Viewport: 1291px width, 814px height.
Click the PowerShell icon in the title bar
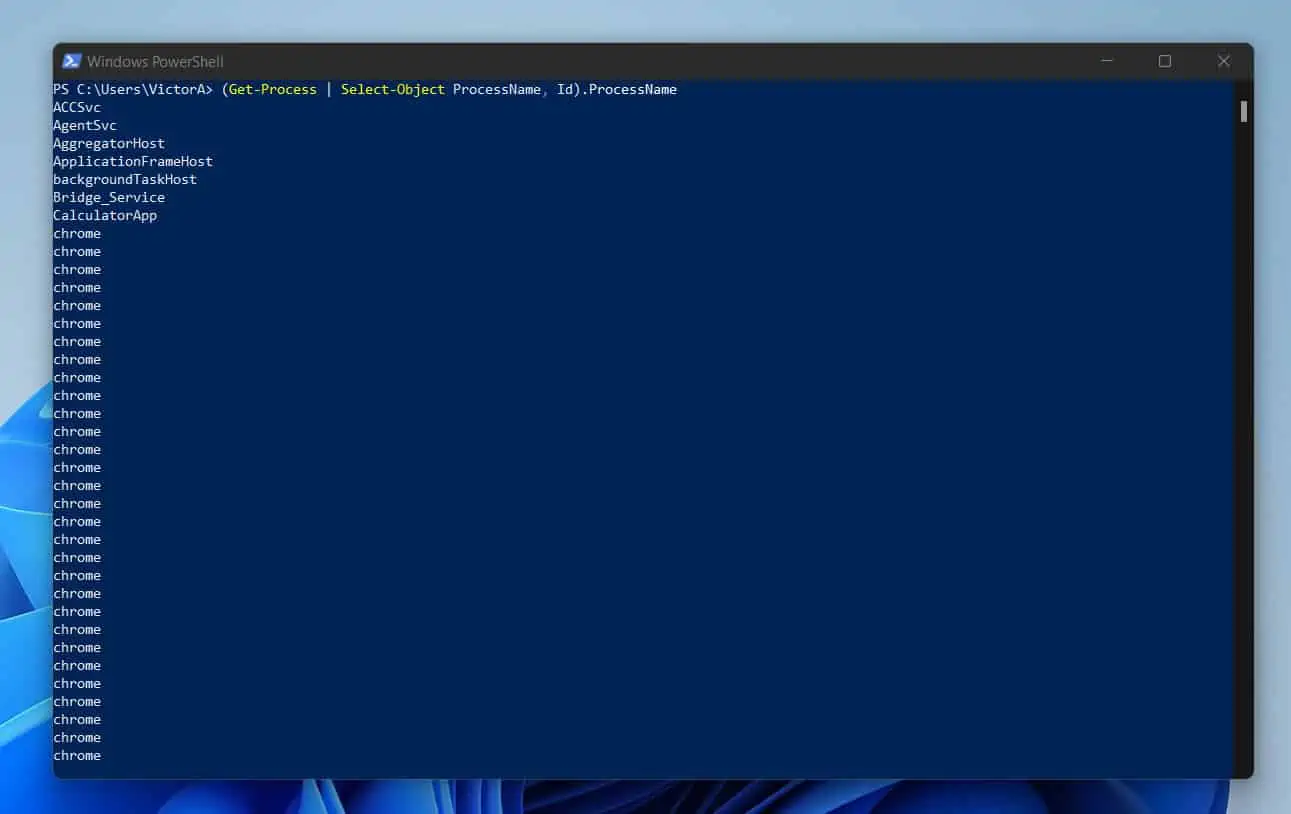point(72,62)
